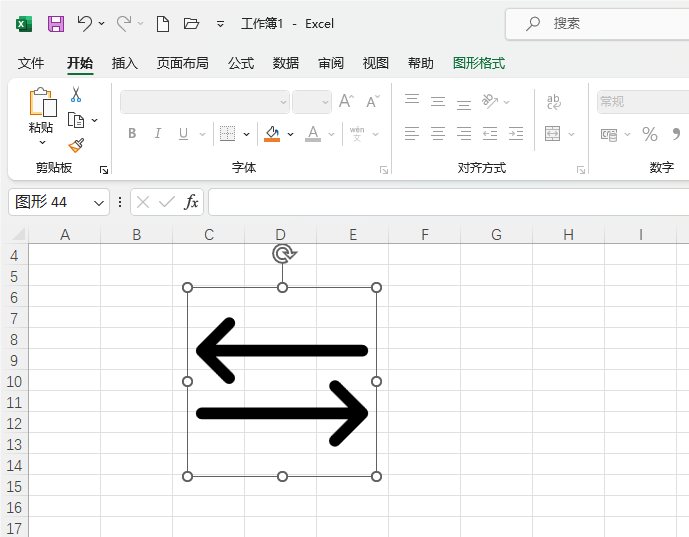The height and width of the screenshot is (537, 689).
Task: Click the Comma Style icon
Action: coord(676,134)
